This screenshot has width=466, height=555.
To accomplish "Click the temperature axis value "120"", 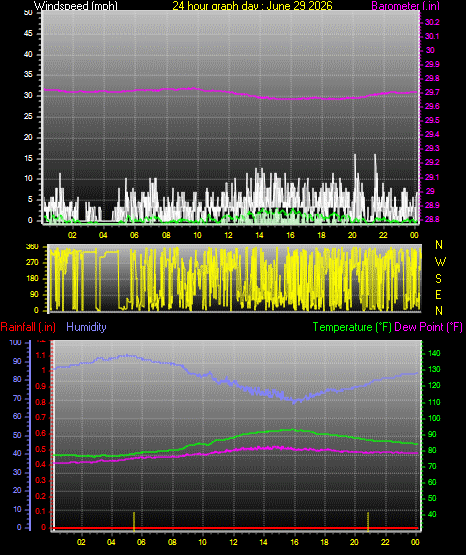I will click(x=435, y=386).
